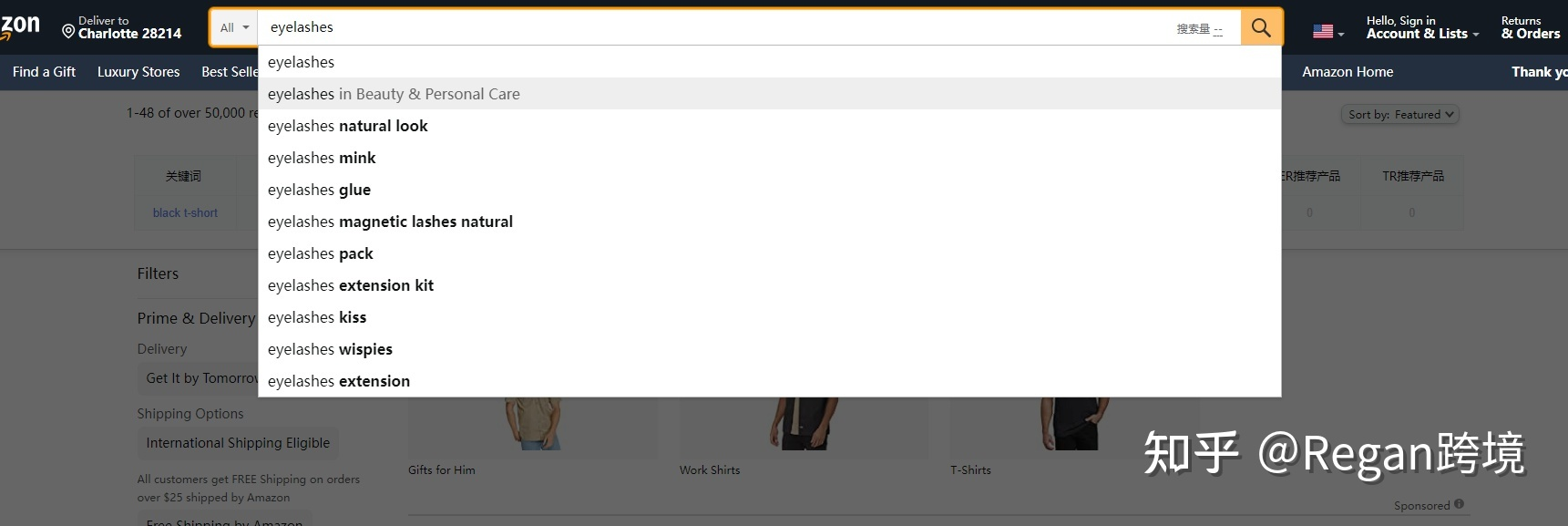1568x526 pixels.
Task: Click into the search text field
Action: click(711, 27)
